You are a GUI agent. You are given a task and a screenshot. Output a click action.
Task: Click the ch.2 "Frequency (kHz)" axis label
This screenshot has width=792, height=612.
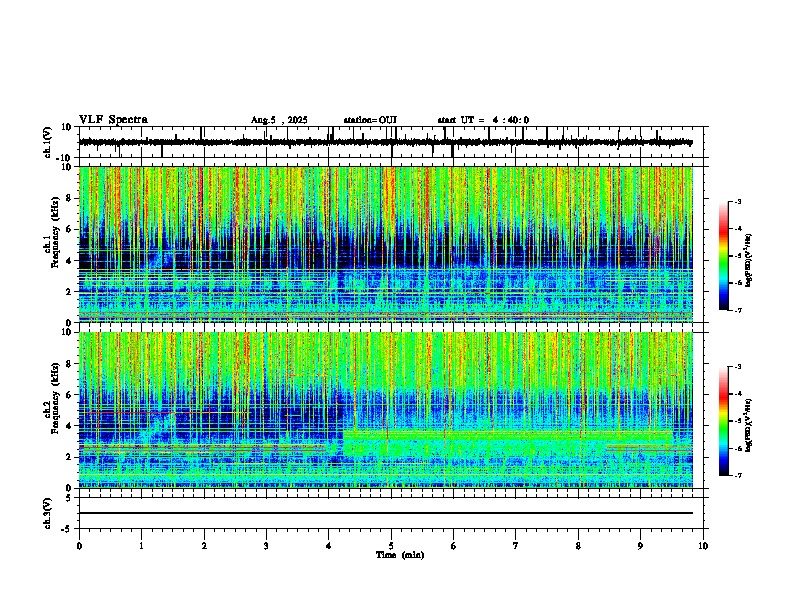55,399
